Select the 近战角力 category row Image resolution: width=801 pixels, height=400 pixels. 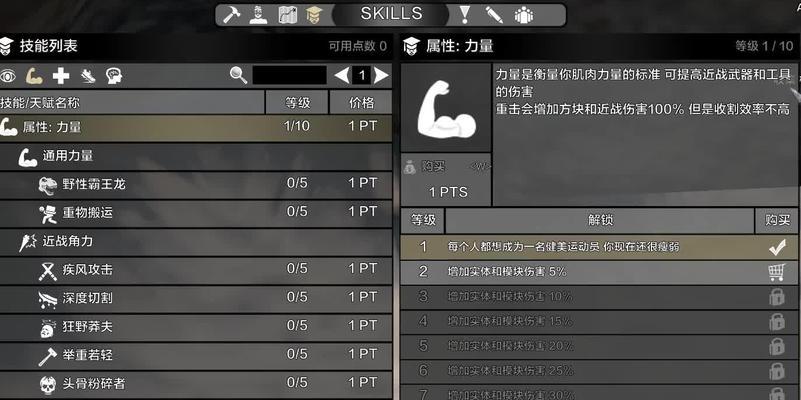pyautogui.click(x=196, y=242)
